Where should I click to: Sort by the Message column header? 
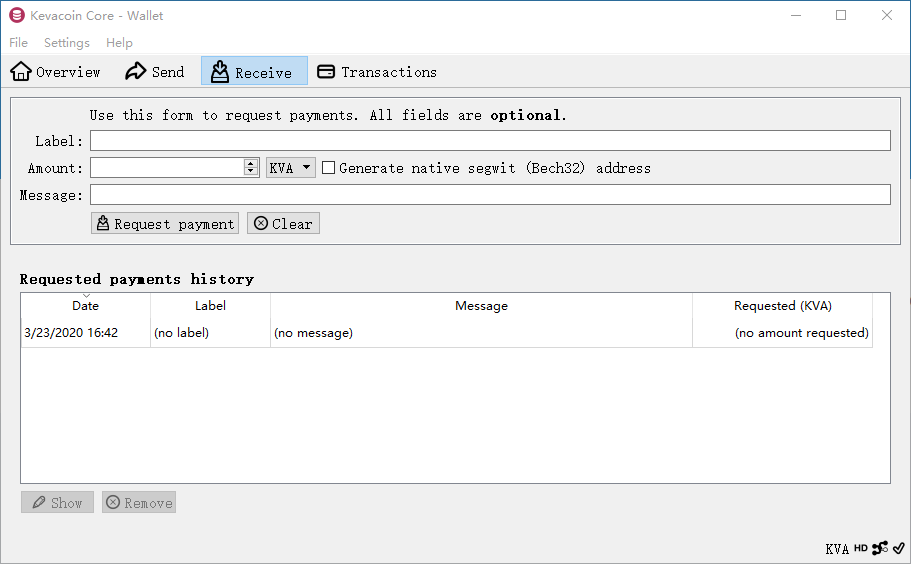click(481, 306)
